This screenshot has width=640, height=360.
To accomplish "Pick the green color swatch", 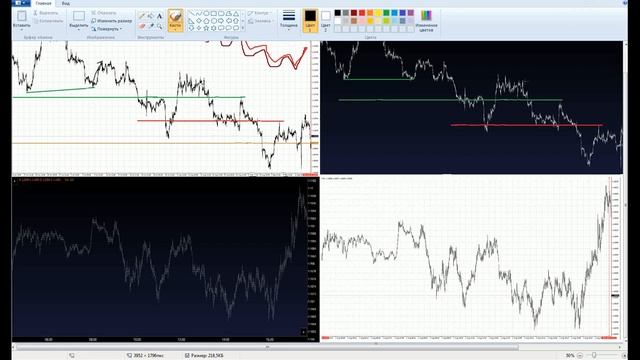I will (x=386, y=13).
